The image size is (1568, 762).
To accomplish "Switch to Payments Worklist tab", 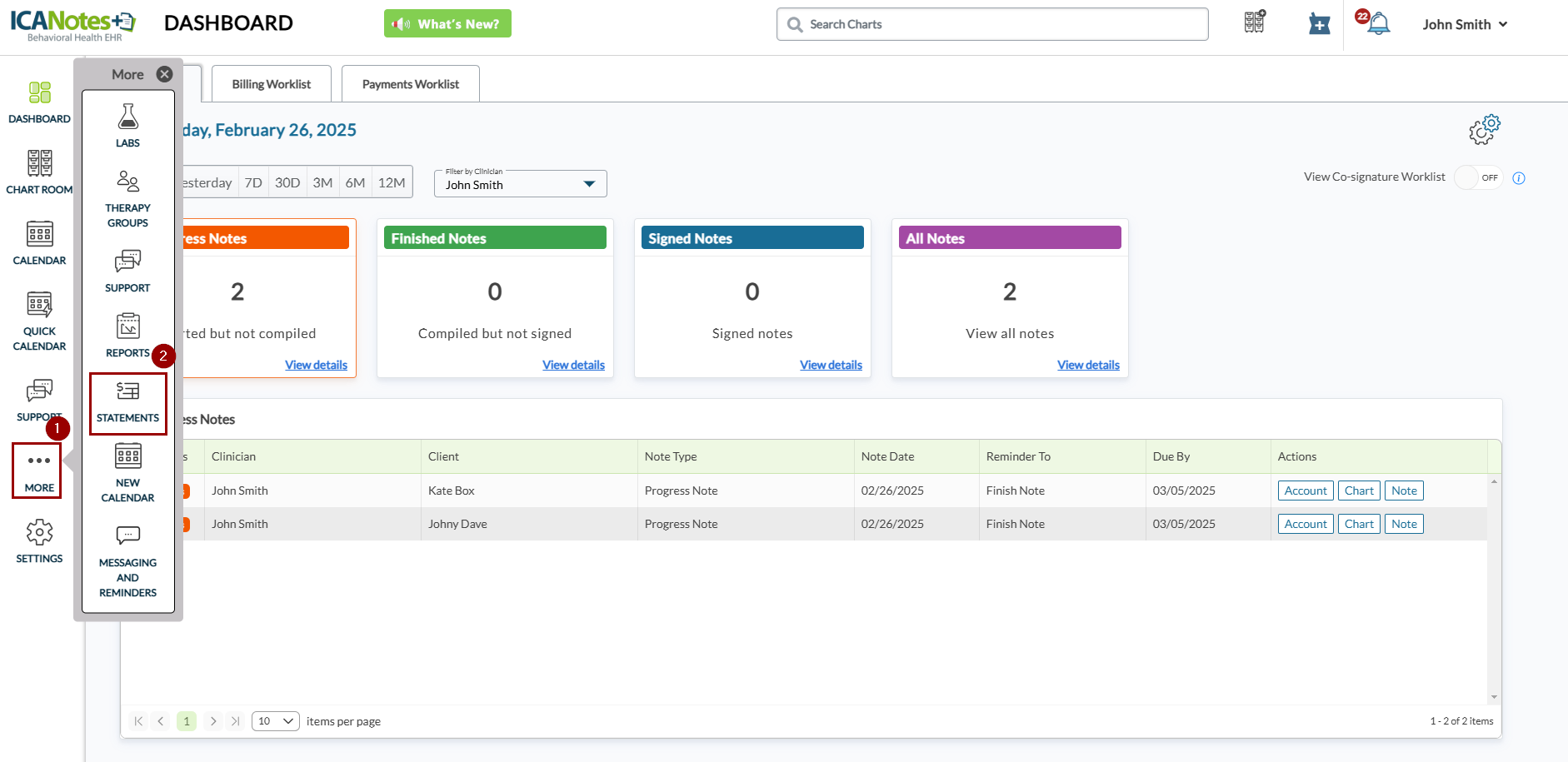I will [x=410, y=84].
